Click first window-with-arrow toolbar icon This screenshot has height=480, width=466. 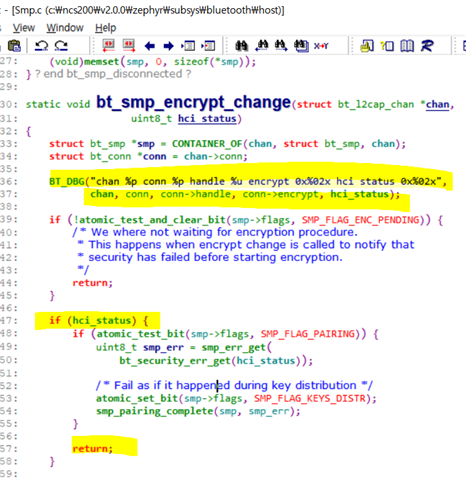pyautogui.click(x=188, y=46)
